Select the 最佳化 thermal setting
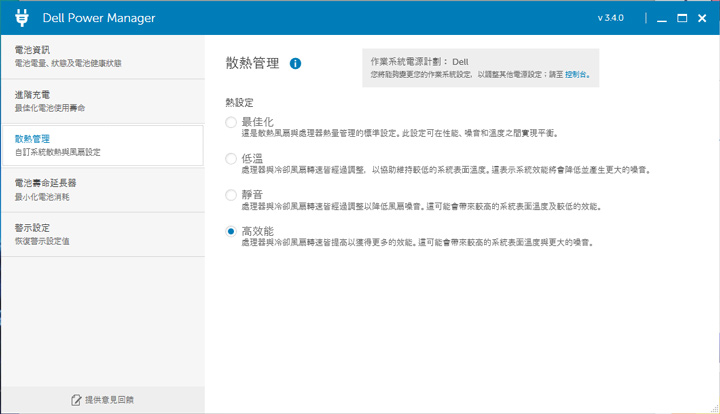This screenshot has width=720, height=414. coord(231,122)
